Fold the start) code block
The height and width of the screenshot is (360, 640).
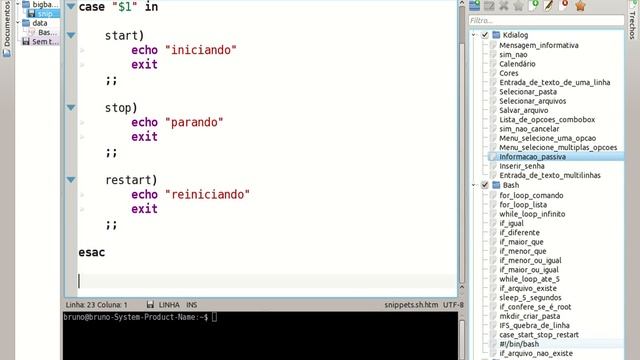(71, 36)
